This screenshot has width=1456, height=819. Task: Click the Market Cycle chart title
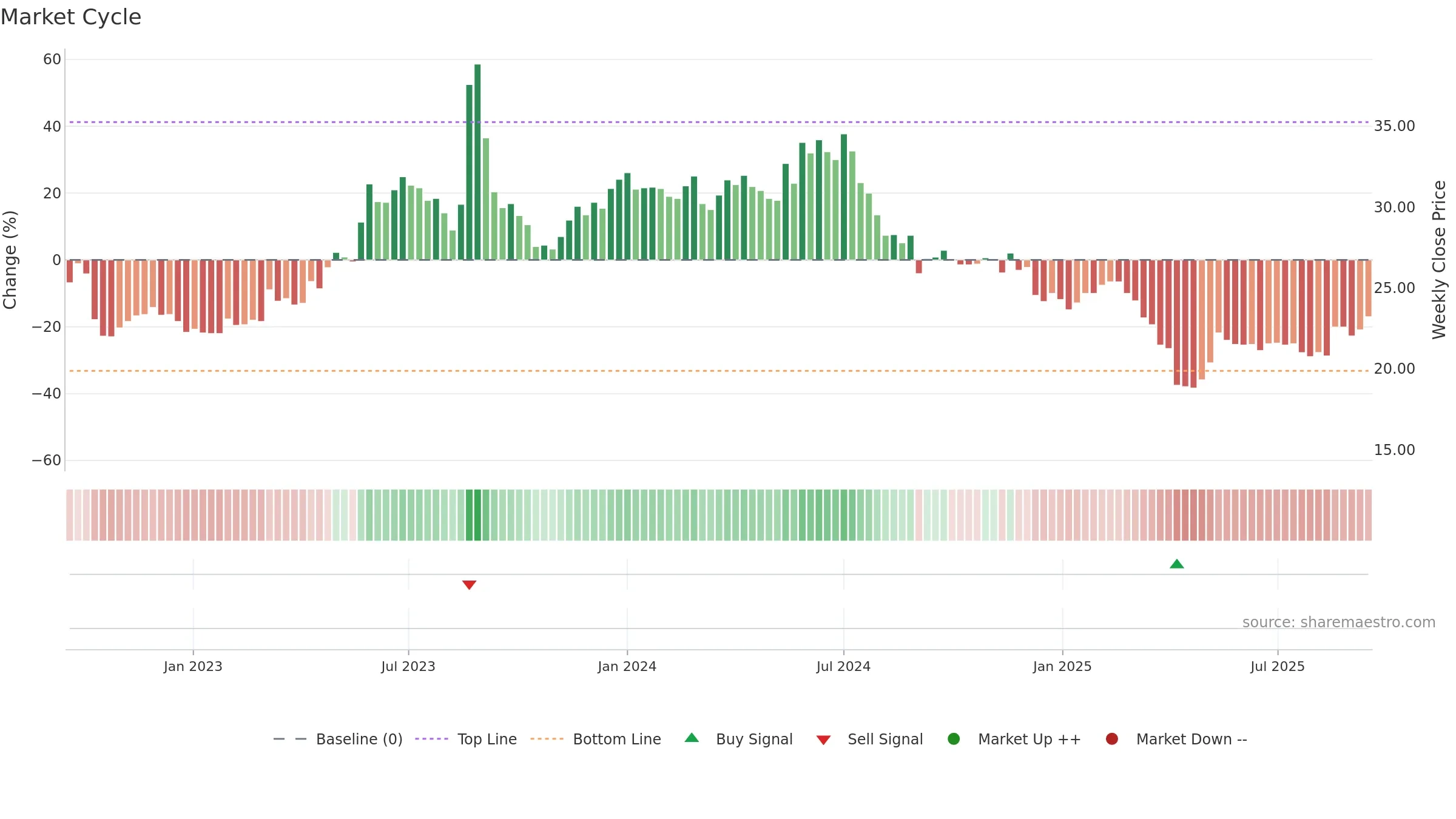coord(71,17)
